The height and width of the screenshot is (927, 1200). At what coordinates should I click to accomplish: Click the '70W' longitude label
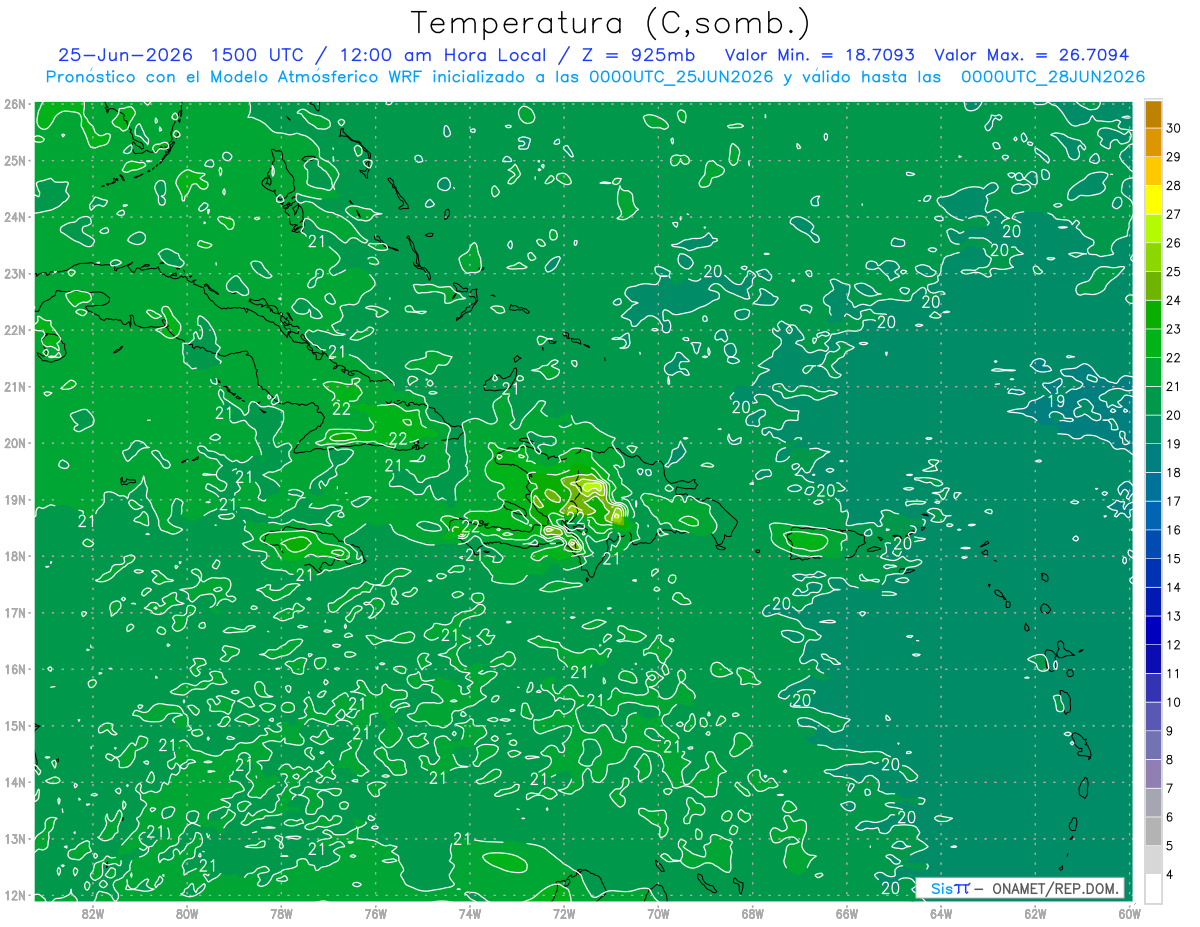point(658,913)
